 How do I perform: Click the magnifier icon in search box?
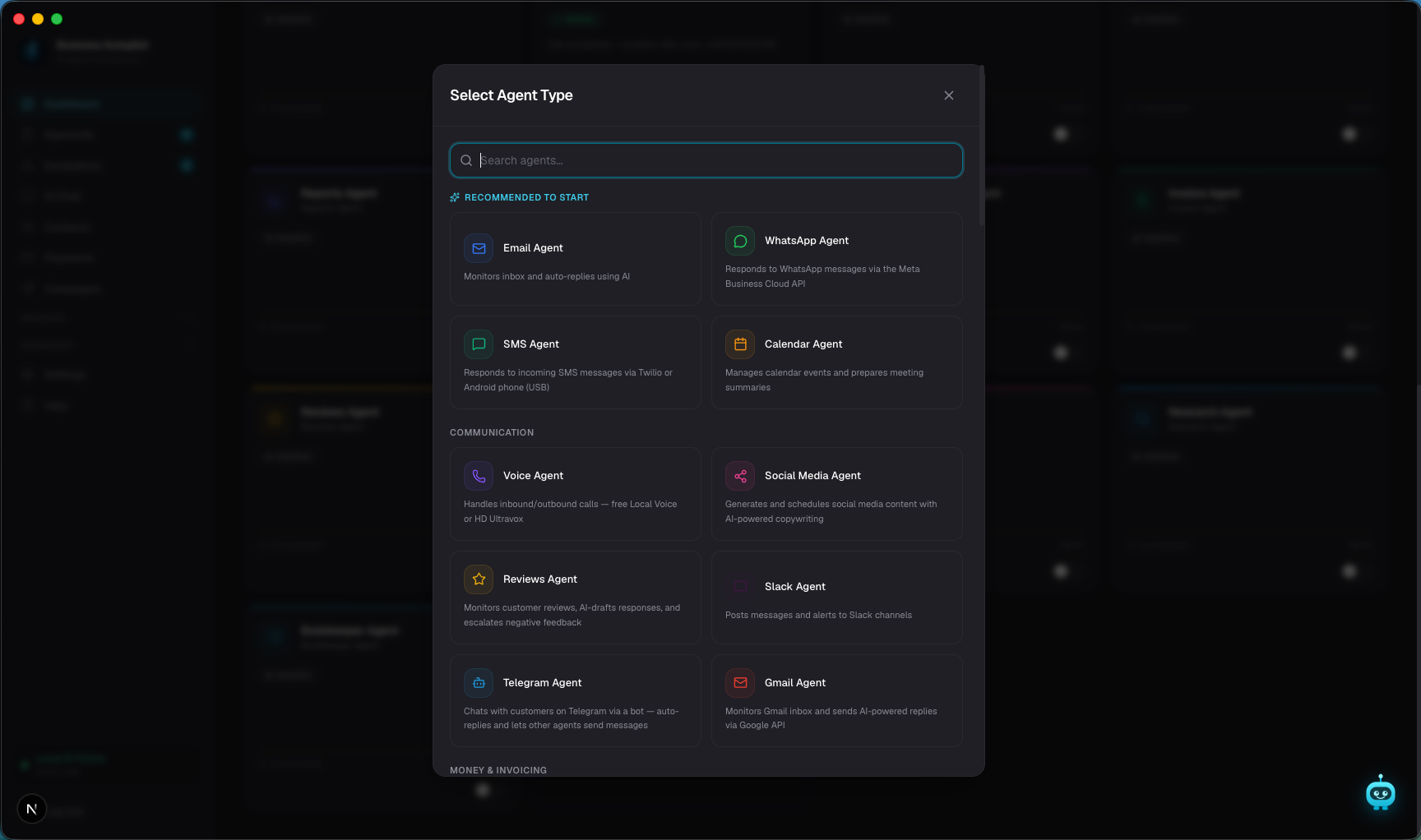pyautogui.click(x=466, y=160)
